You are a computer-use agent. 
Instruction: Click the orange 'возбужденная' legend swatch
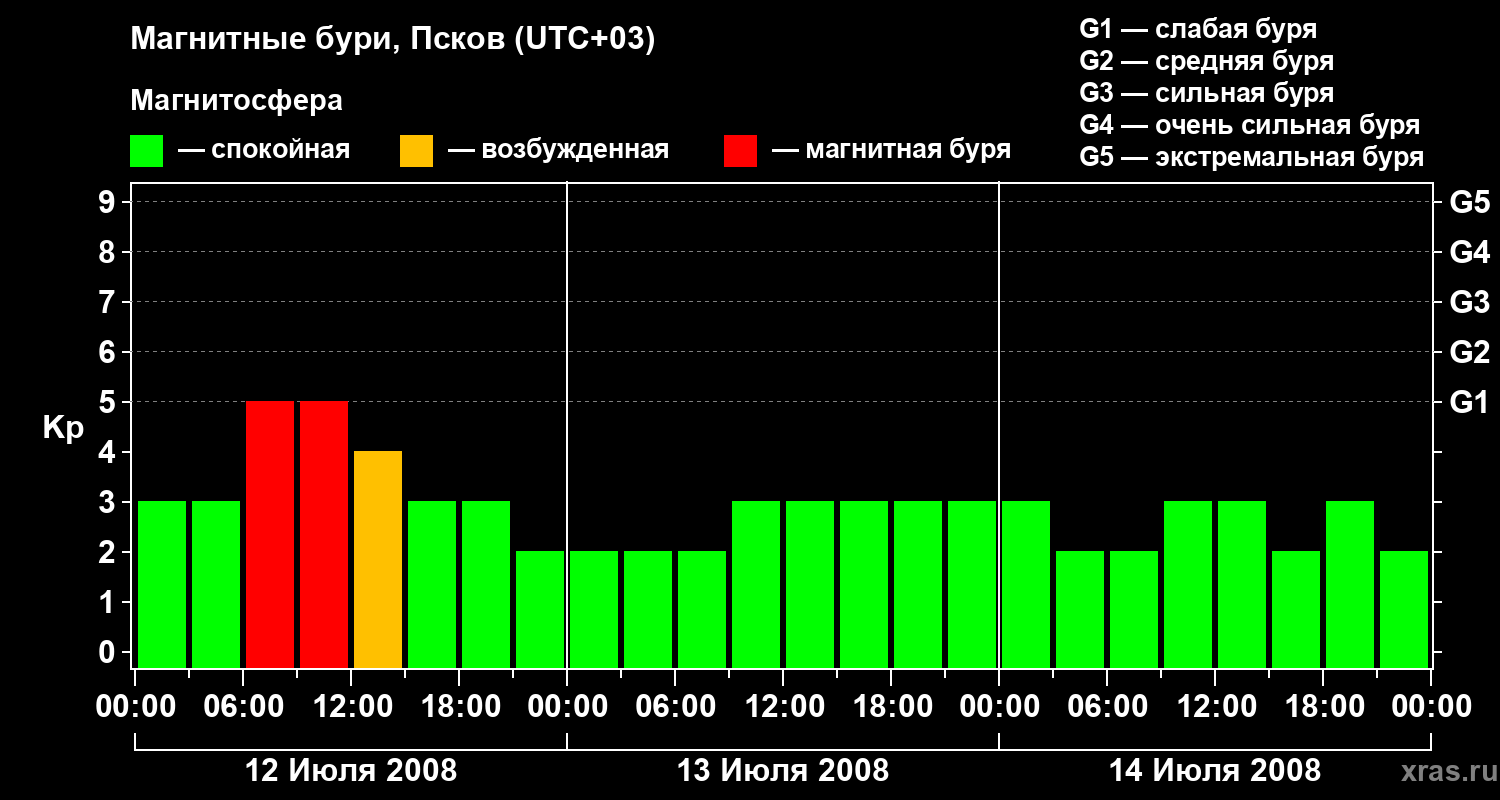tap(417, 151)
